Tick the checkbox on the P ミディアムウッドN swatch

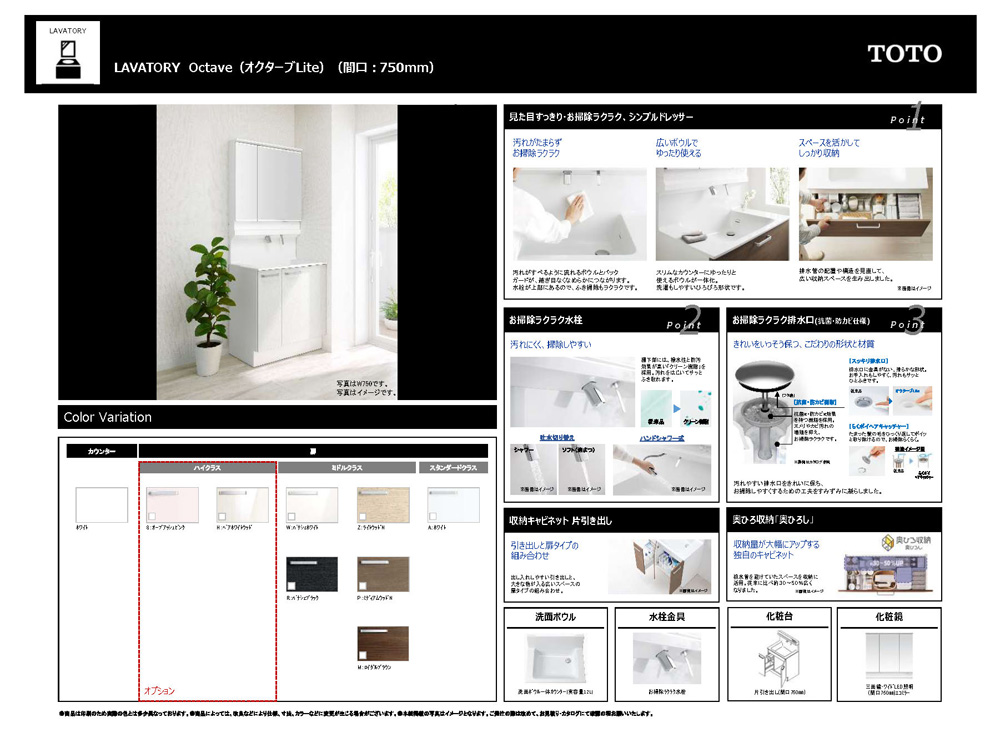[x=362, y=585]
